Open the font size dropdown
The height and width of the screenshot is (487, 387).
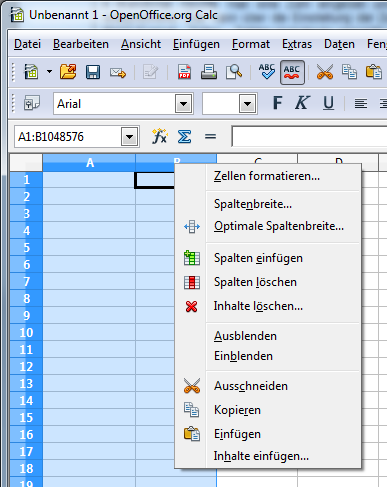click(x=247, y=104)
